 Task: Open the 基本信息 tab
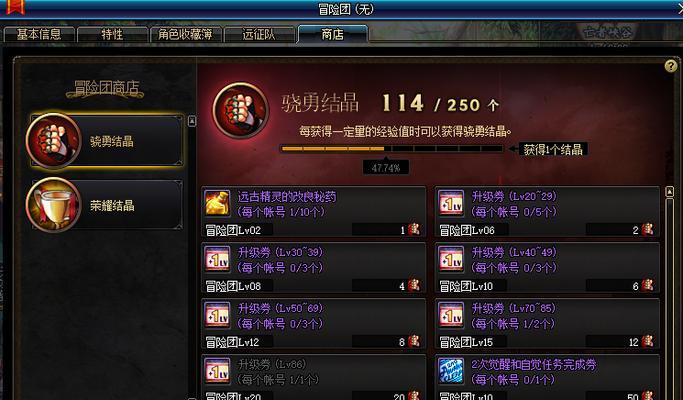(x=39, y=34)
